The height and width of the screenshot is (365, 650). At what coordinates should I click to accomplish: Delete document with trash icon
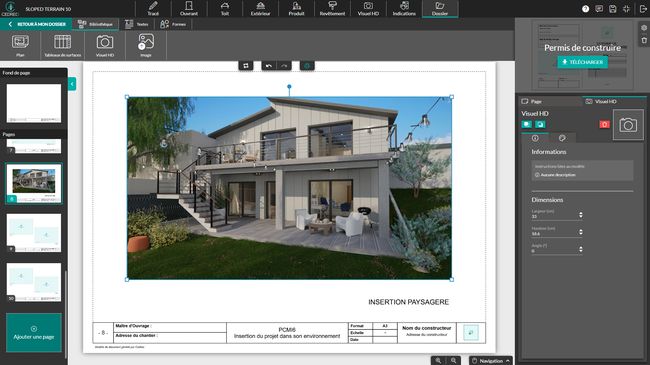pyautogui.click(x=644, y=40)
